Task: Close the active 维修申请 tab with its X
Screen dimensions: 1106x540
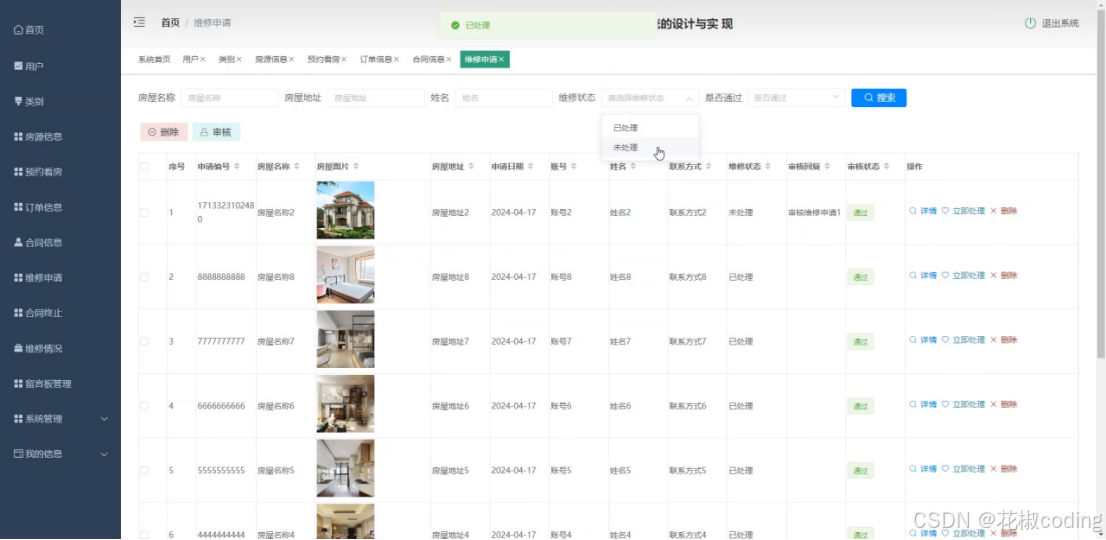Action: 502,60
